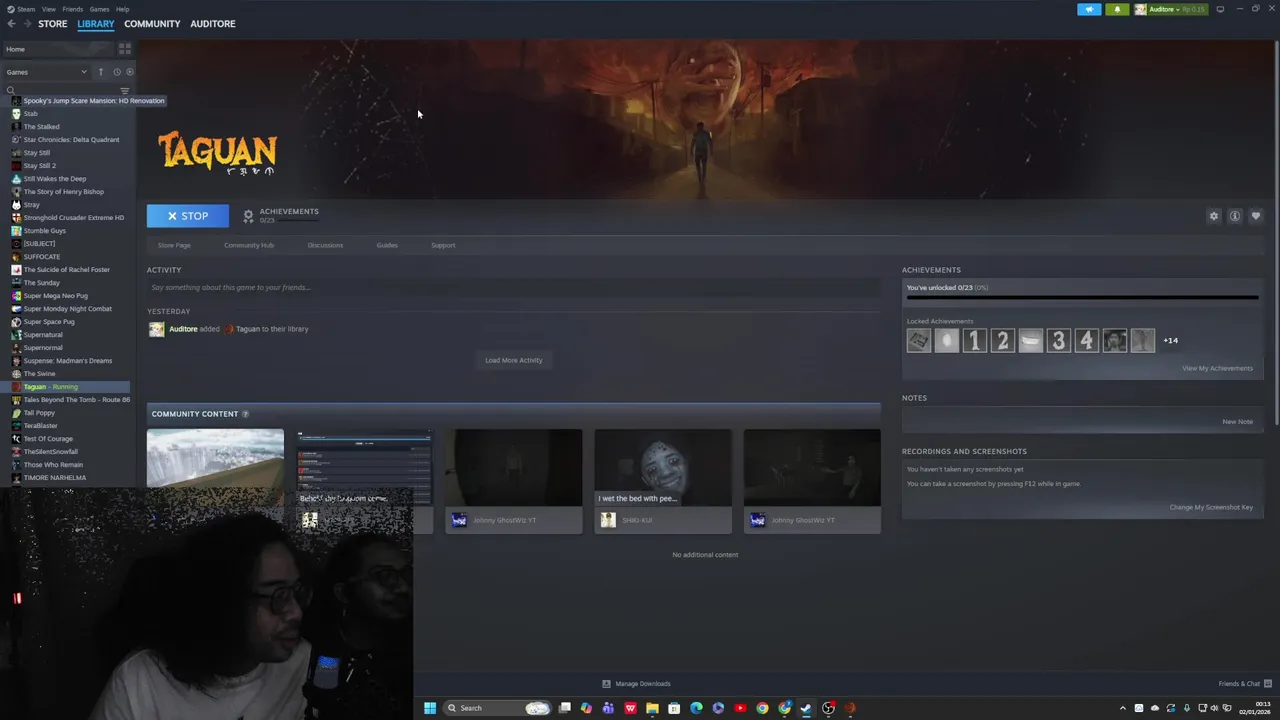Toggle sort by recent activity clock icon
This screenshot has height=720, width=1280.
pos(116,72)
